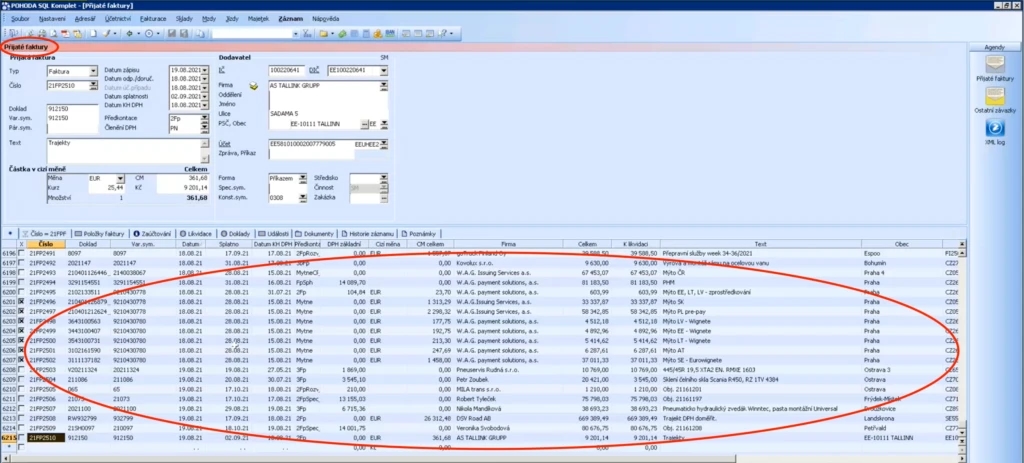Image resolution: width=1024 pixels, height=463 pixels.
Task: Click the first toolbar icon at far left
Action: point(13,33)
